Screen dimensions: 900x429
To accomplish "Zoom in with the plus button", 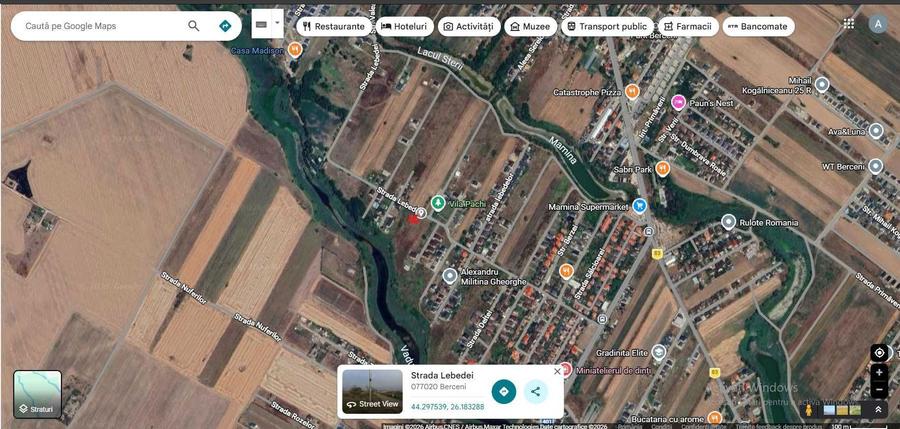I will click(x=878, y=372).
